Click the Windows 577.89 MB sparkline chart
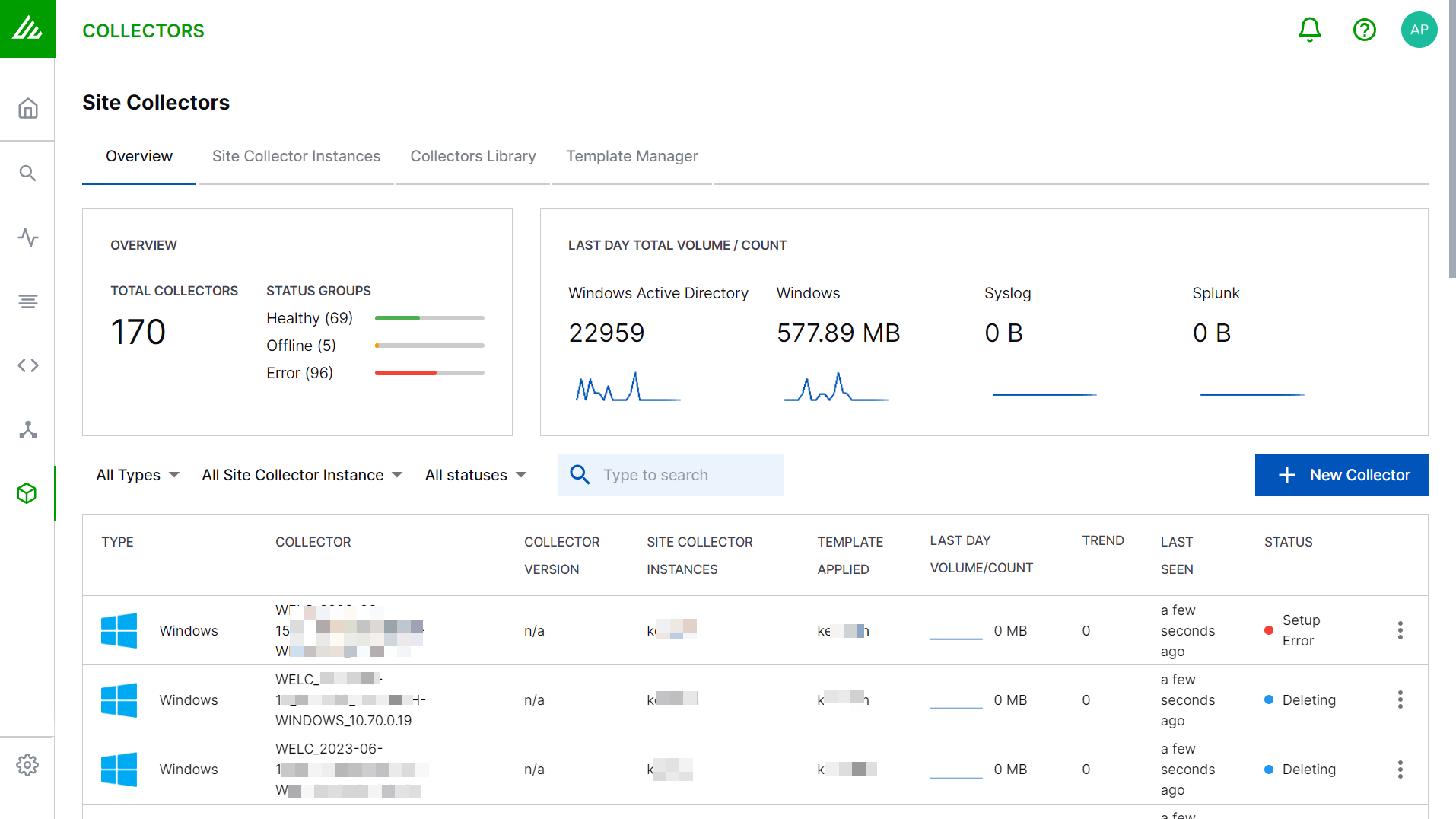This screenshot has width=1456, height=819. pos(836,387)
